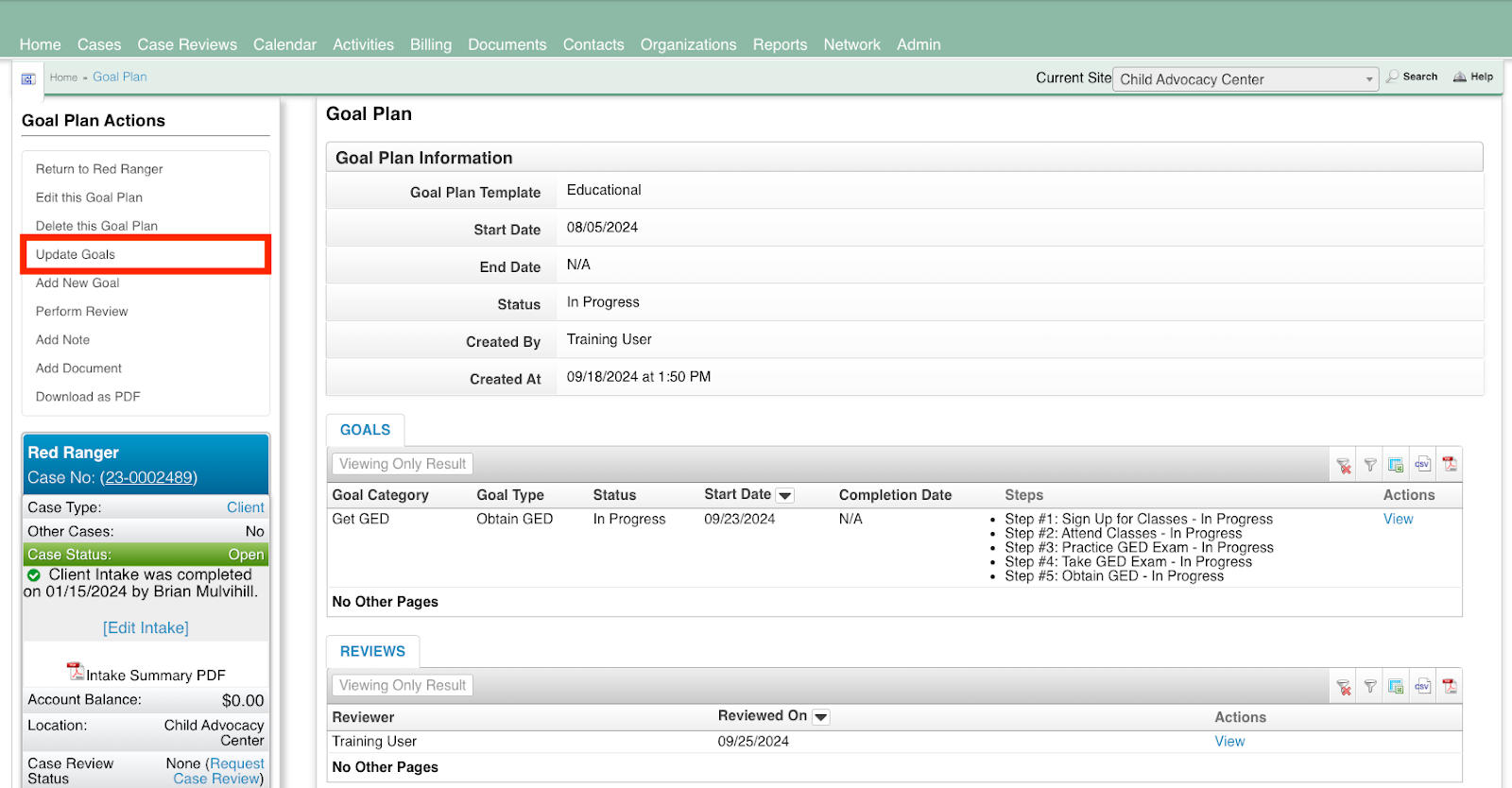
Task: Click the Case Status Open green bar
Action: [146, 555]
